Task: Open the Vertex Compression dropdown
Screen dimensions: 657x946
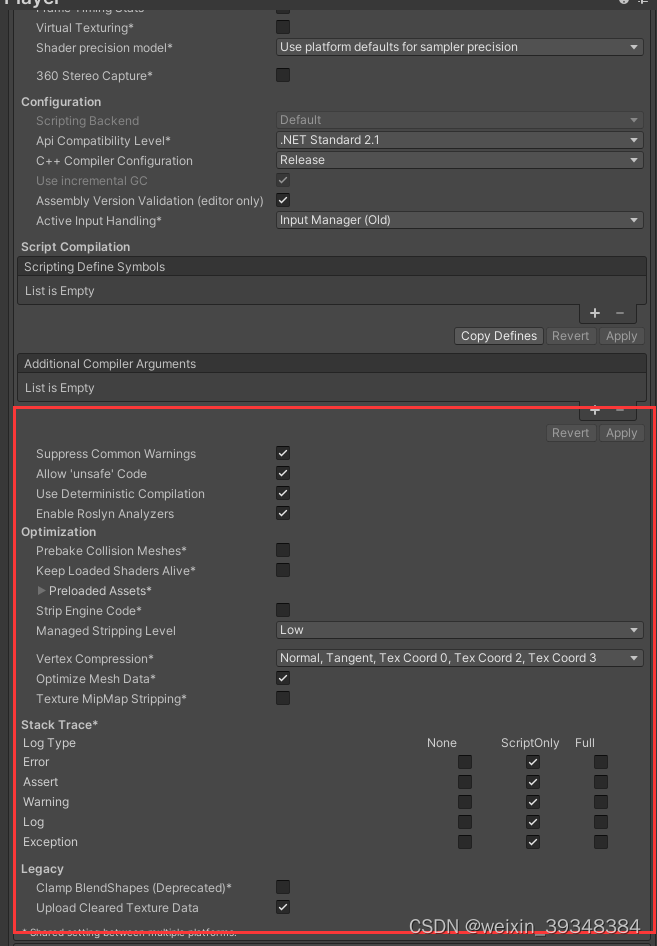Action: coord(459,658)
